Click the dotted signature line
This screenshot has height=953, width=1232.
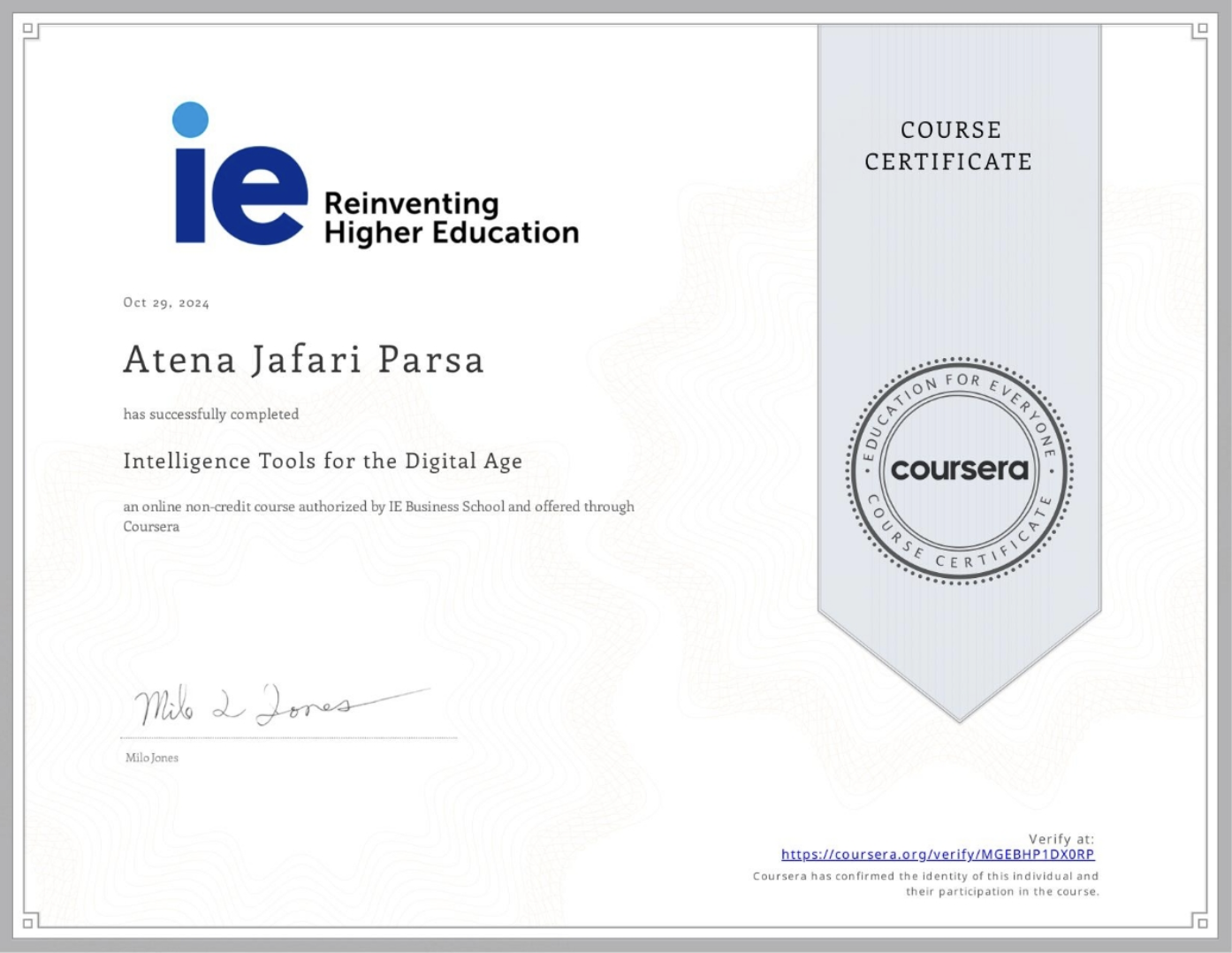(x=287, y=736)
